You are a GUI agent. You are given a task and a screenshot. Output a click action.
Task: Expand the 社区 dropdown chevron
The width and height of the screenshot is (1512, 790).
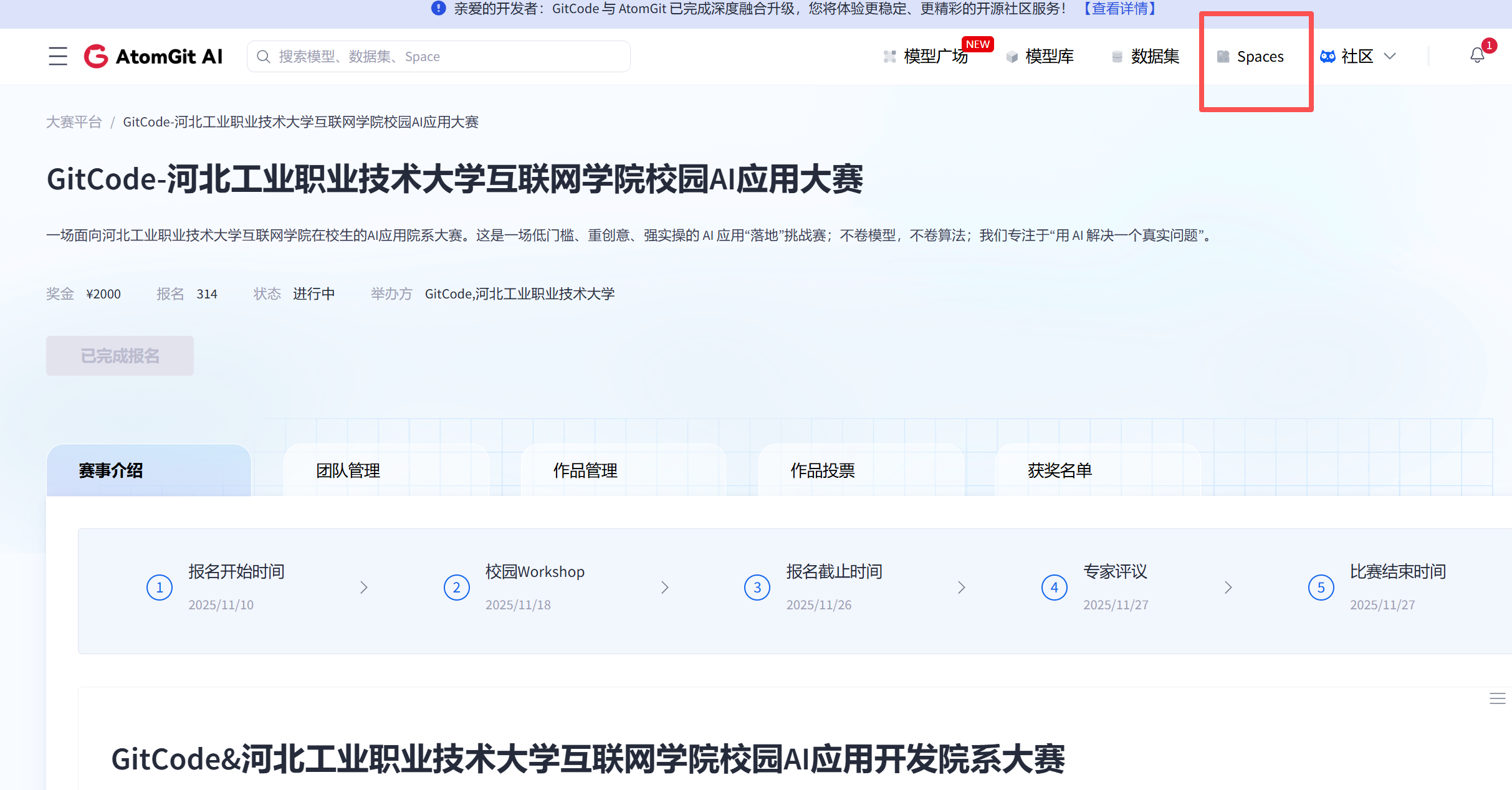click(x=1390, y=56)
